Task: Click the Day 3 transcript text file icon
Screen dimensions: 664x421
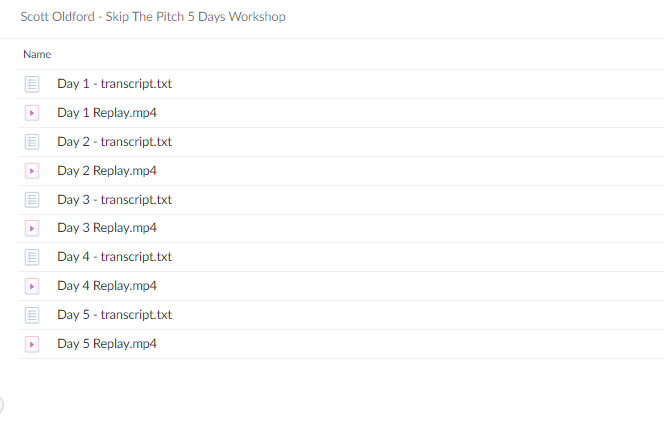Action: 32,200
